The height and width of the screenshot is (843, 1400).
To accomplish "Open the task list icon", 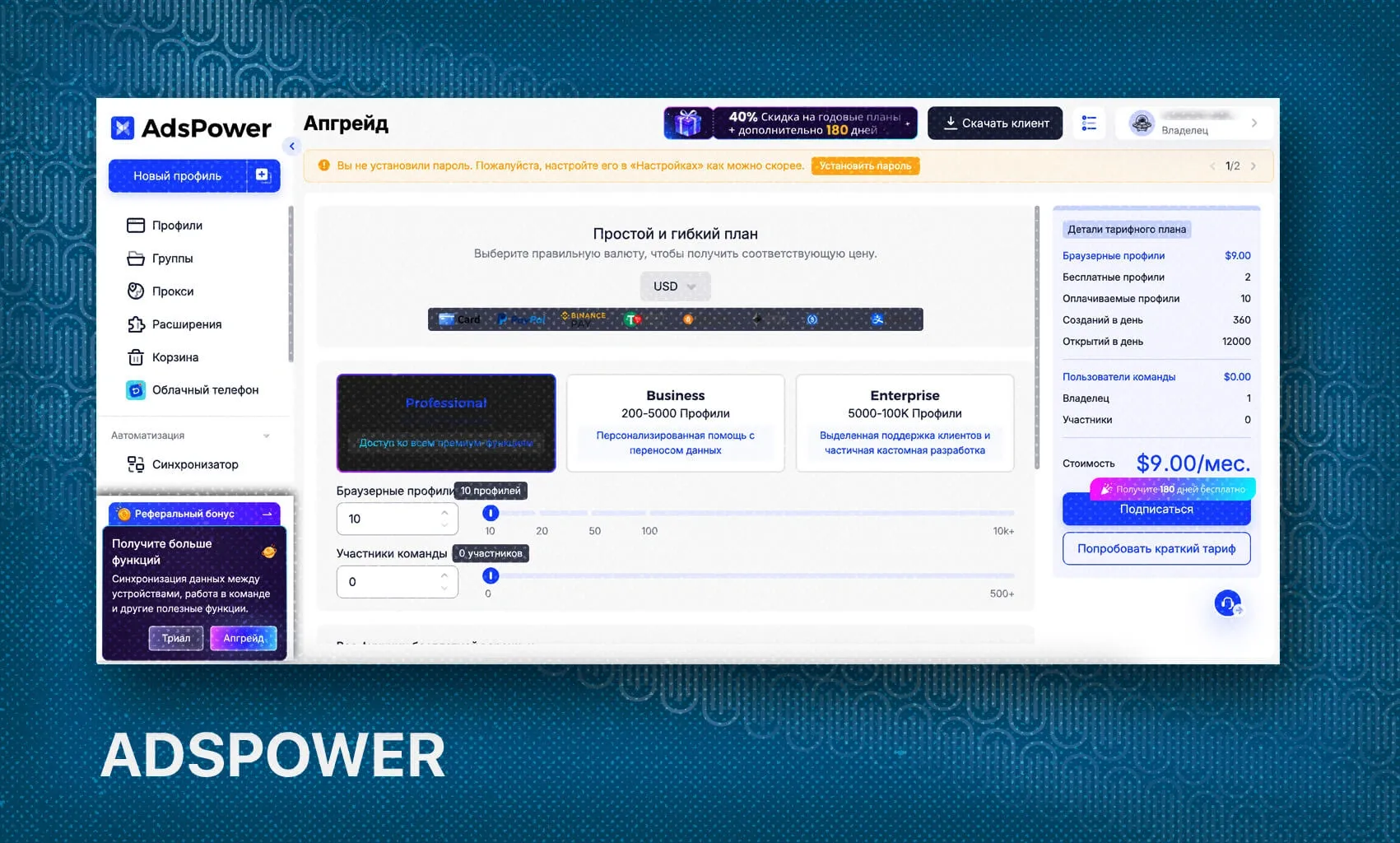I will pyautogui.click(x=1089, y=123).
